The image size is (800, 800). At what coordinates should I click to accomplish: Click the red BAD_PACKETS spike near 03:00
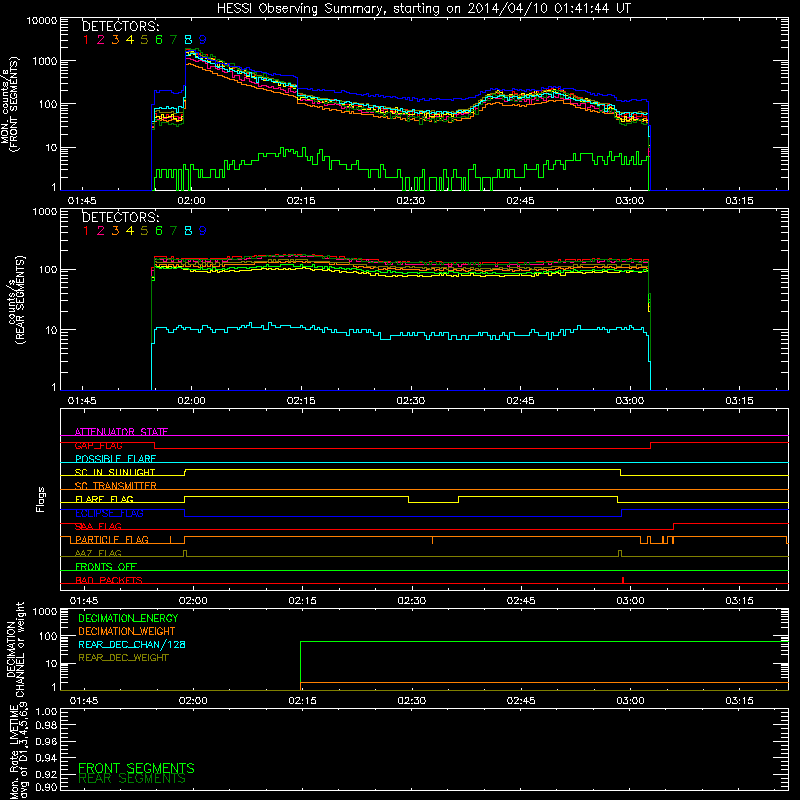[x=623, y=580]
